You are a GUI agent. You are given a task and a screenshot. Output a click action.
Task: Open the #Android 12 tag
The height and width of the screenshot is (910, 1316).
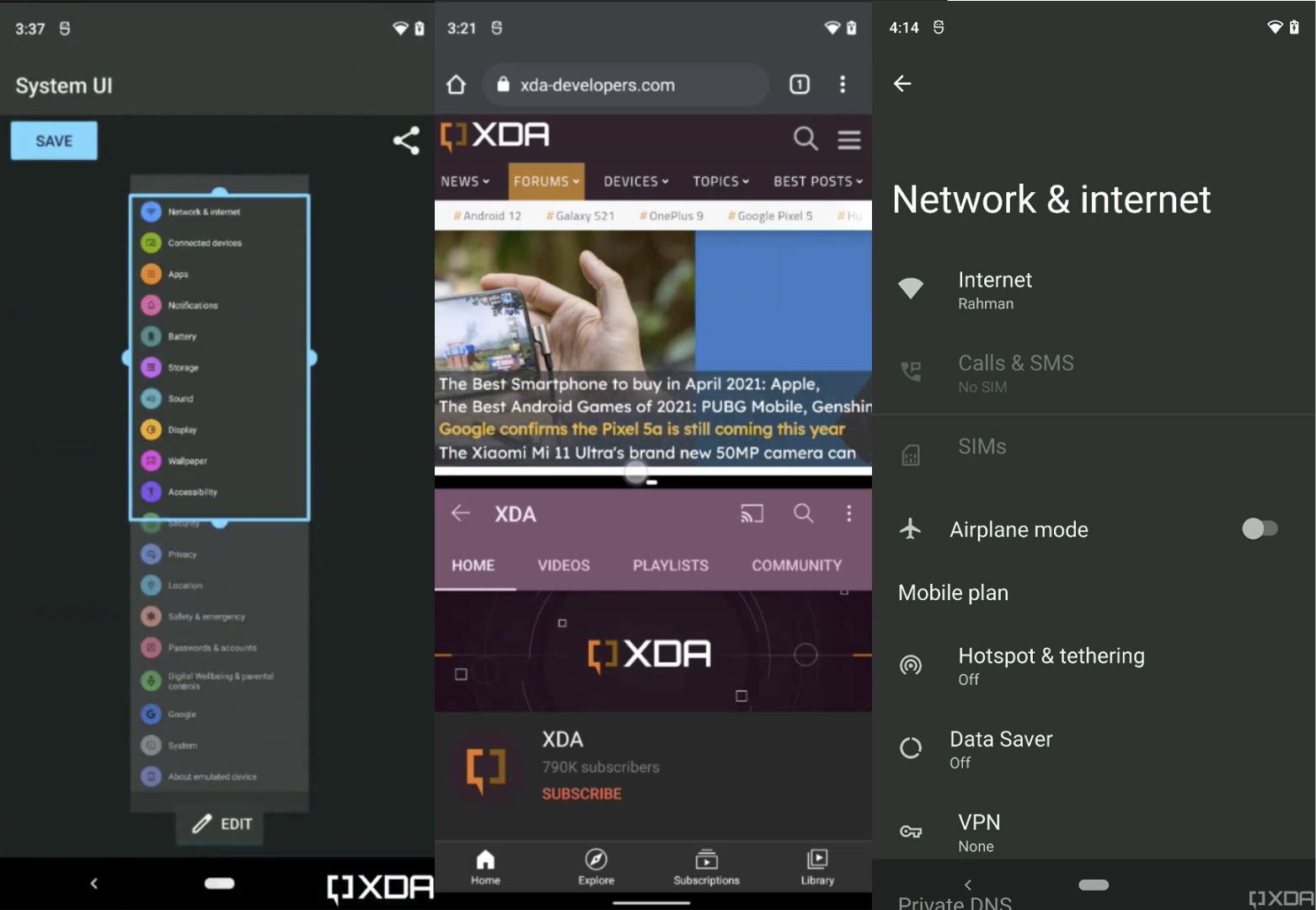coord(488,216)
